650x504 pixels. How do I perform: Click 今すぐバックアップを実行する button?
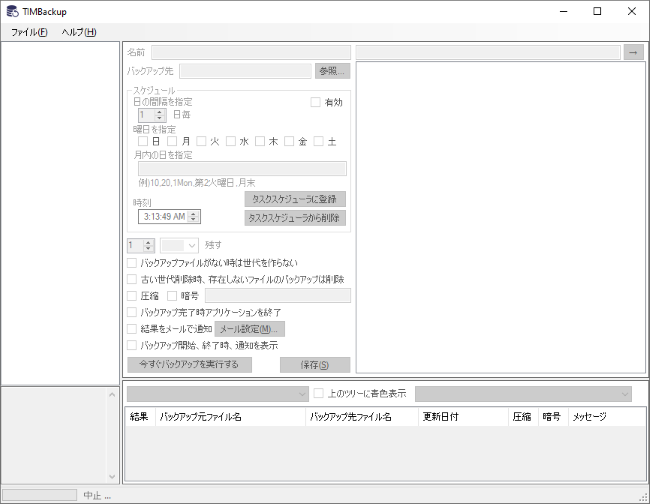point(189,365)
